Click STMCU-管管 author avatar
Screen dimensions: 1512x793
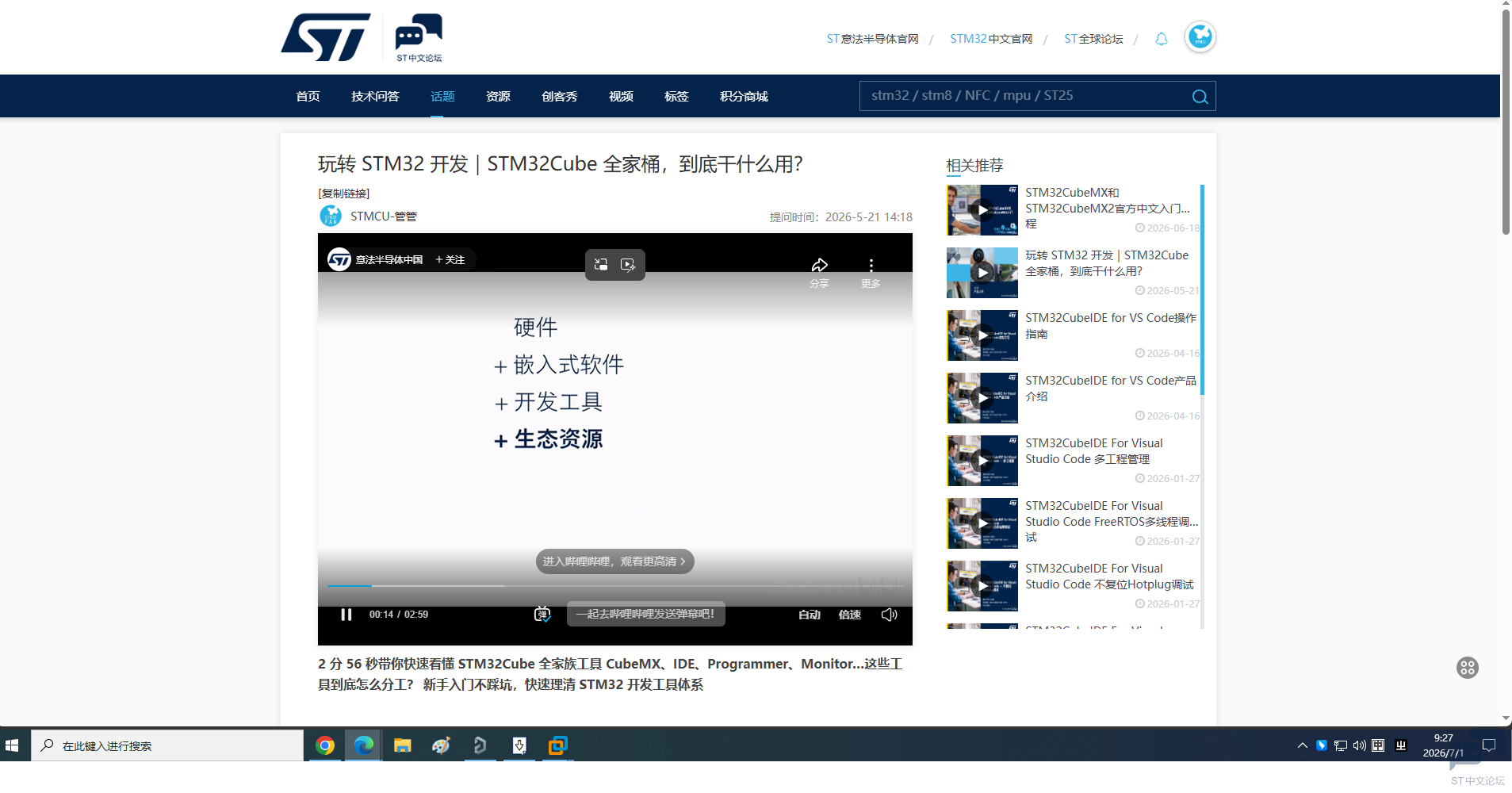click(x=330, y=216)
